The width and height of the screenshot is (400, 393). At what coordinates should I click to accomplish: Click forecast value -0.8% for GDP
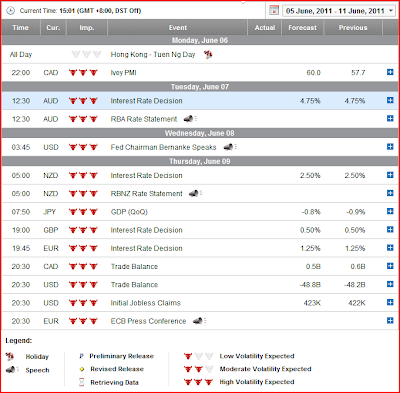[x=311, y=212]
